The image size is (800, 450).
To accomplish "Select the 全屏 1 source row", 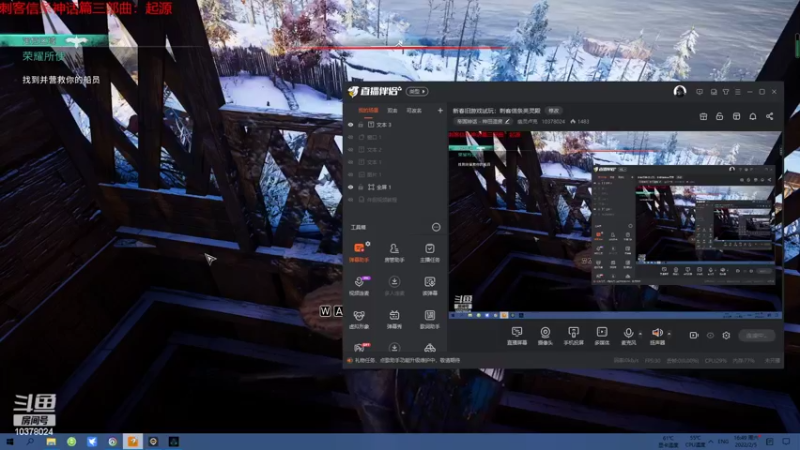I will (394, 187).
